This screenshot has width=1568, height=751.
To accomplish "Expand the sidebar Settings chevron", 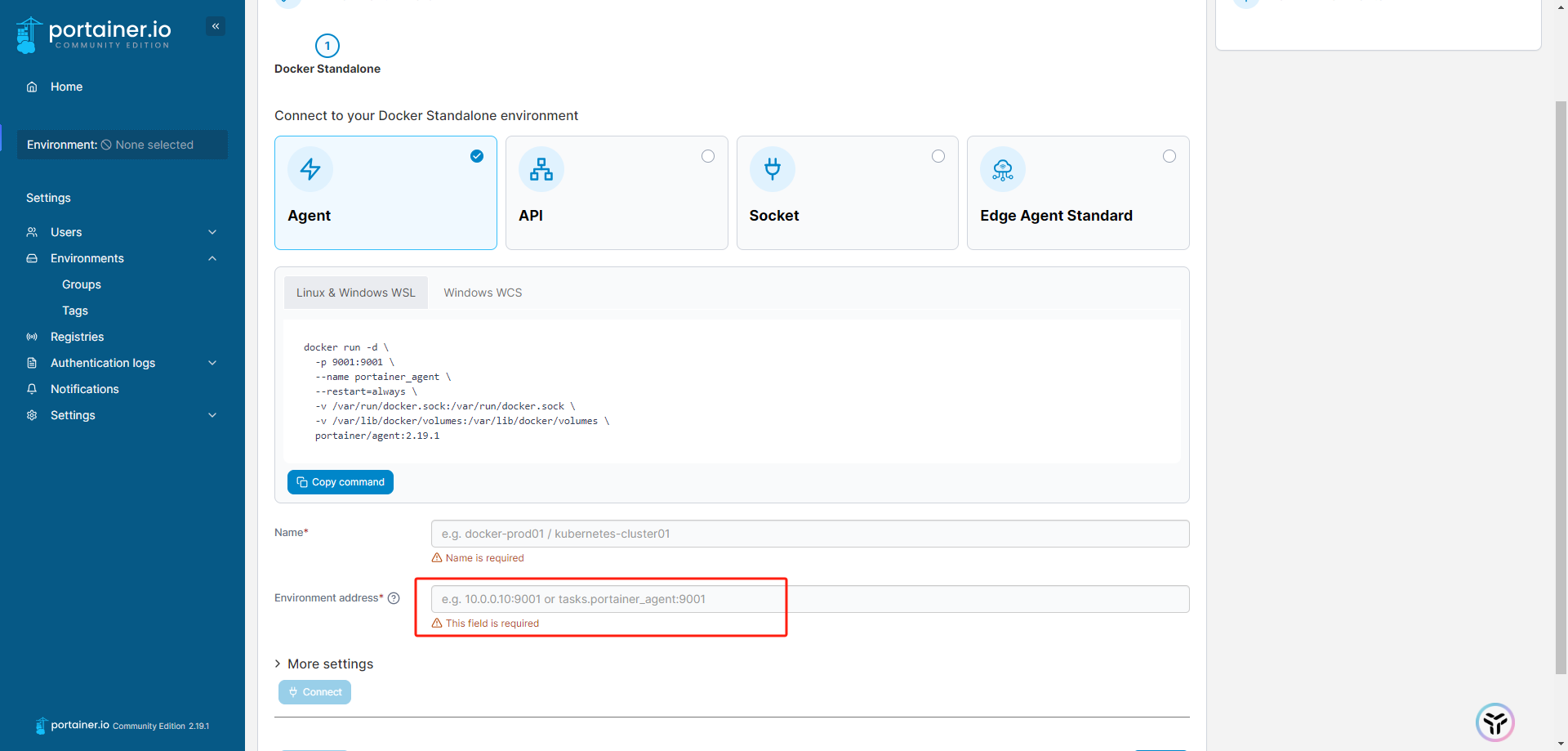I will [212, 415].
